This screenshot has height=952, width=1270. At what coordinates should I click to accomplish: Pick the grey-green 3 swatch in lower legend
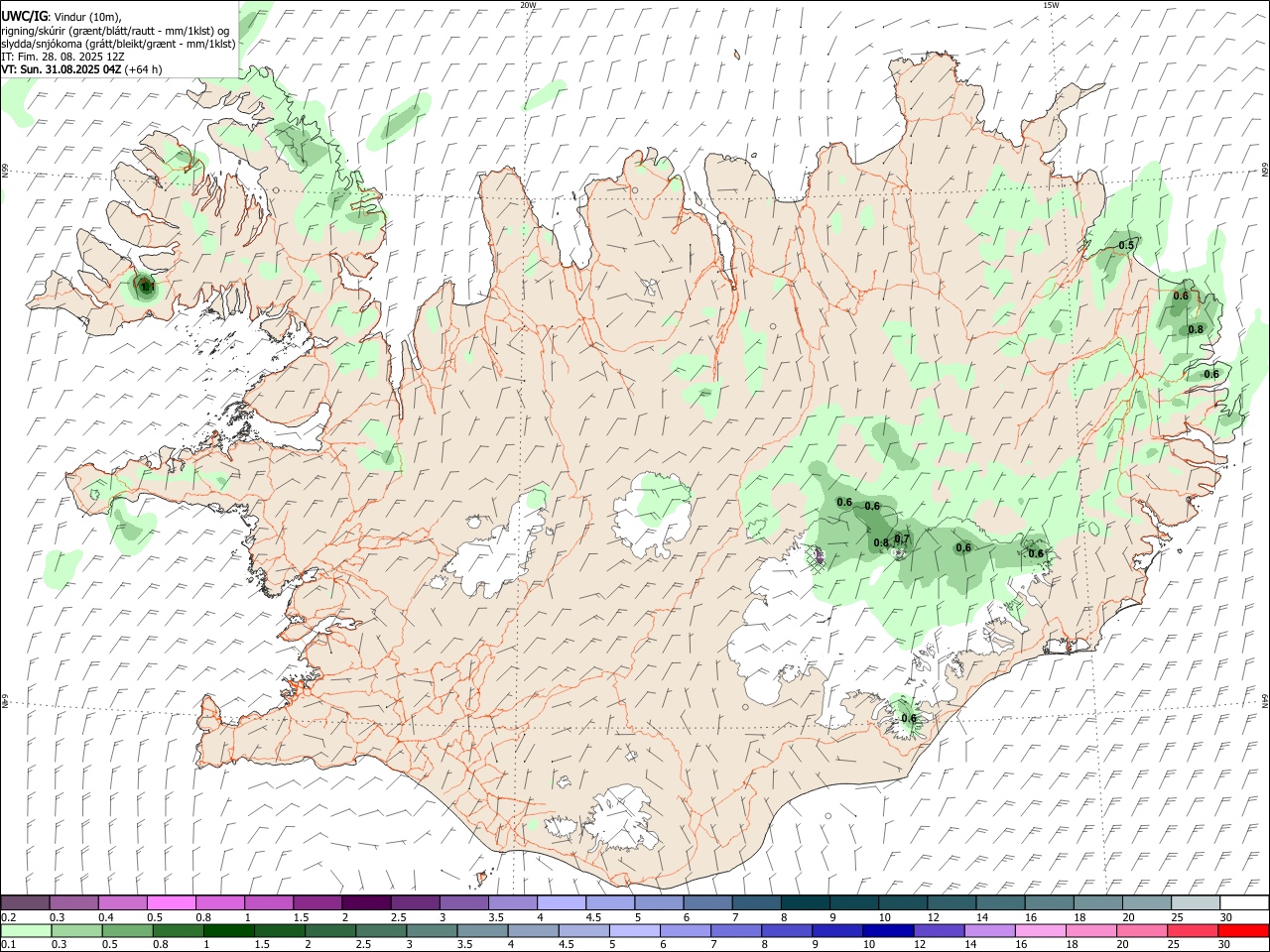[431, 931]
